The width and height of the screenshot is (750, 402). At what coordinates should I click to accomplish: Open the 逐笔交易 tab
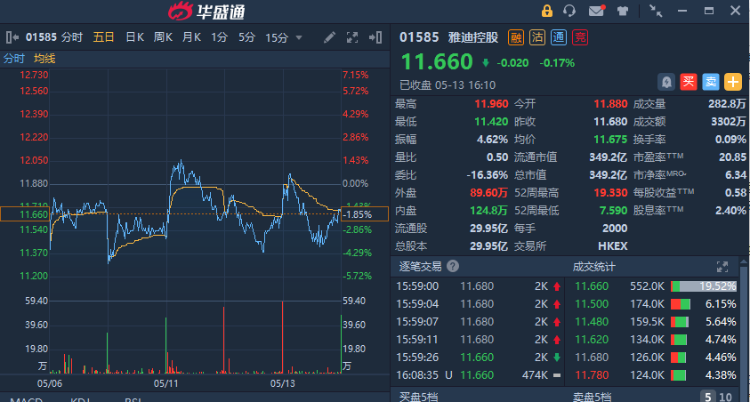[420, 266]
